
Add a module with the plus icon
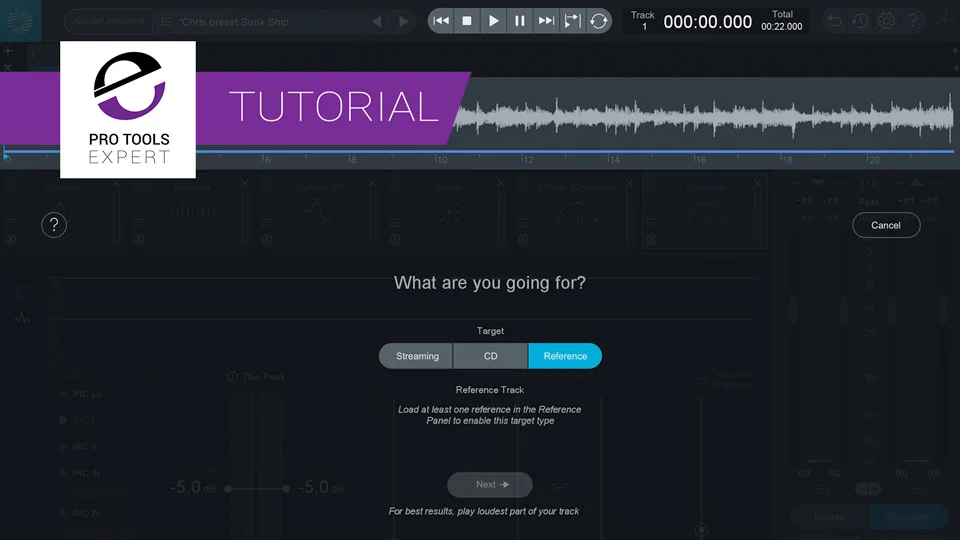[x=8, y=51]
